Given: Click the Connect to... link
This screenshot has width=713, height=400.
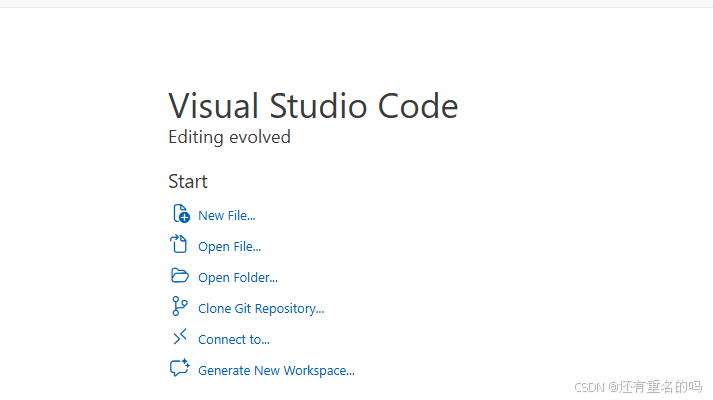Looking at the screenshot, I should [234, 339].
